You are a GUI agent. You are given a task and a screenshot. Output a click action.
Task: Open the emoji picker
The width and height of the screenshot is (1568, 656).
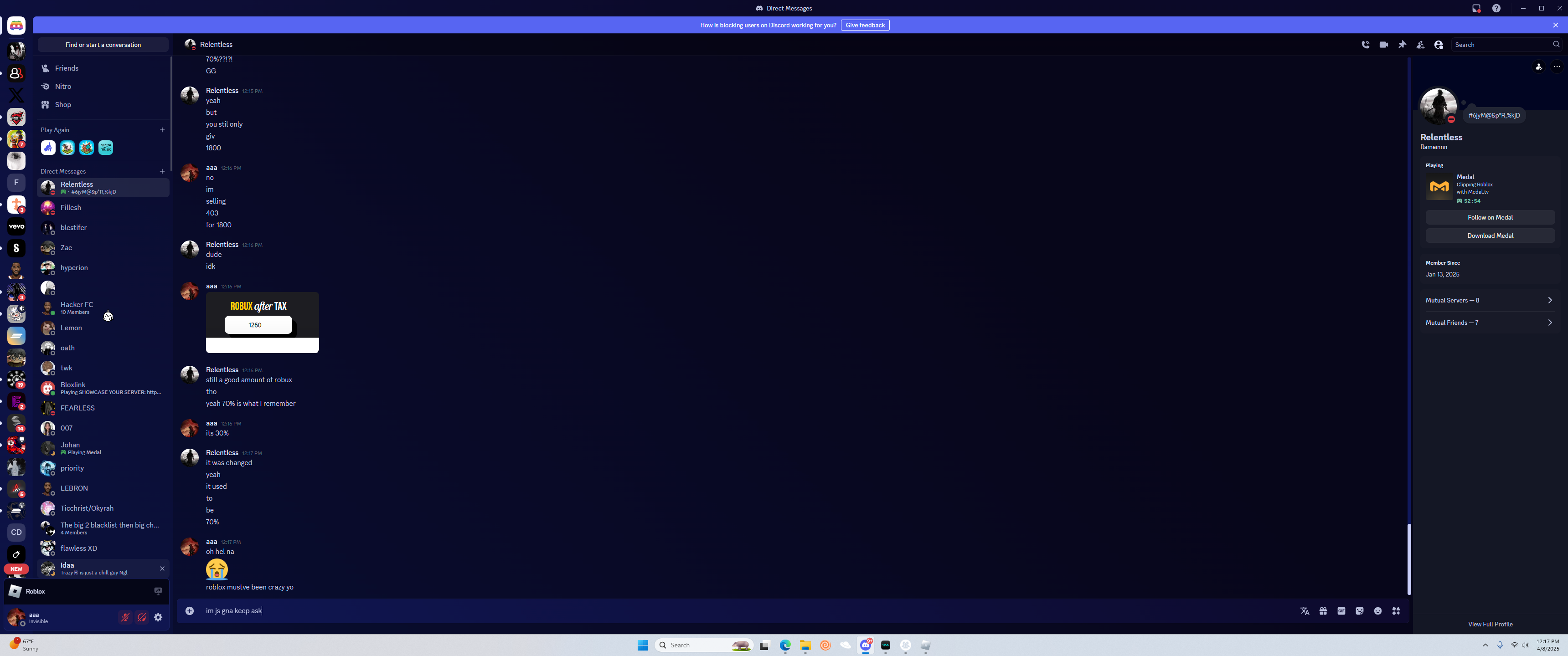(1377, 611)
